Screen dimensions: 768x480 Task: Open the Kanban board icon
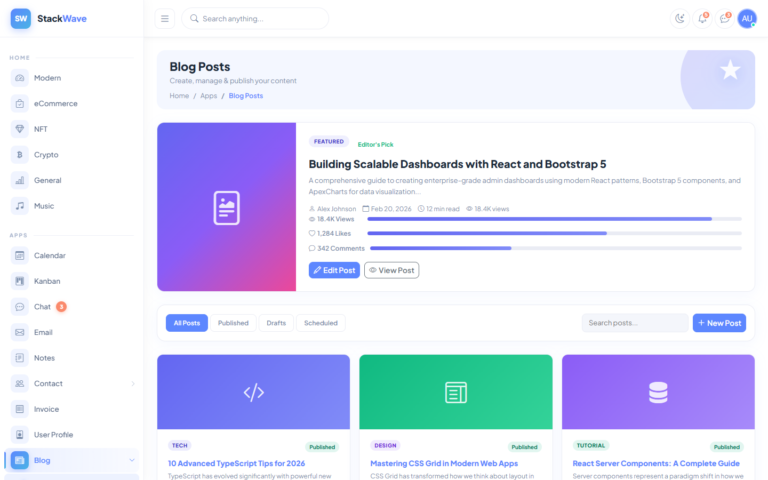[20, 281]
